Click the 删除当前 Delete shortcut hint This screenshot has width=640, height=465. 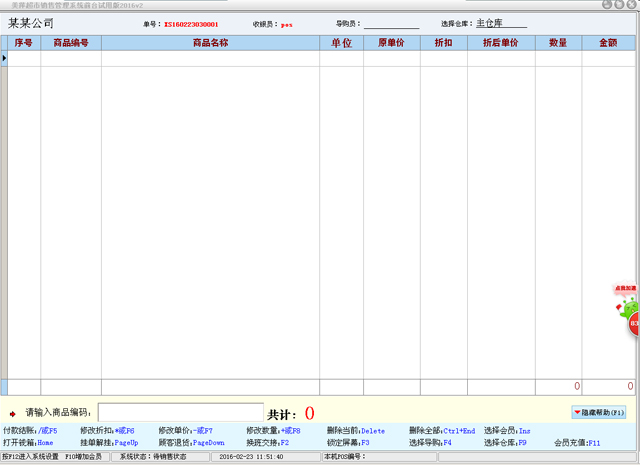pyautogui.click(x=355, y=431)
